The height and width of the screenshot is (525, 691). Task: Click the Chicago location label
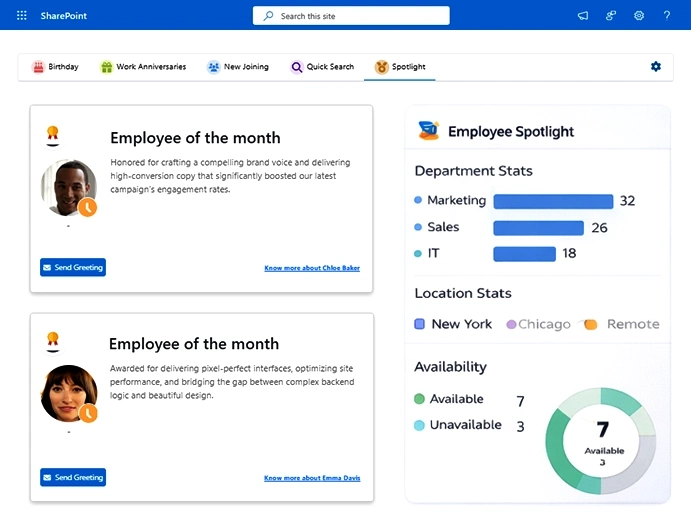pos(544,324)
